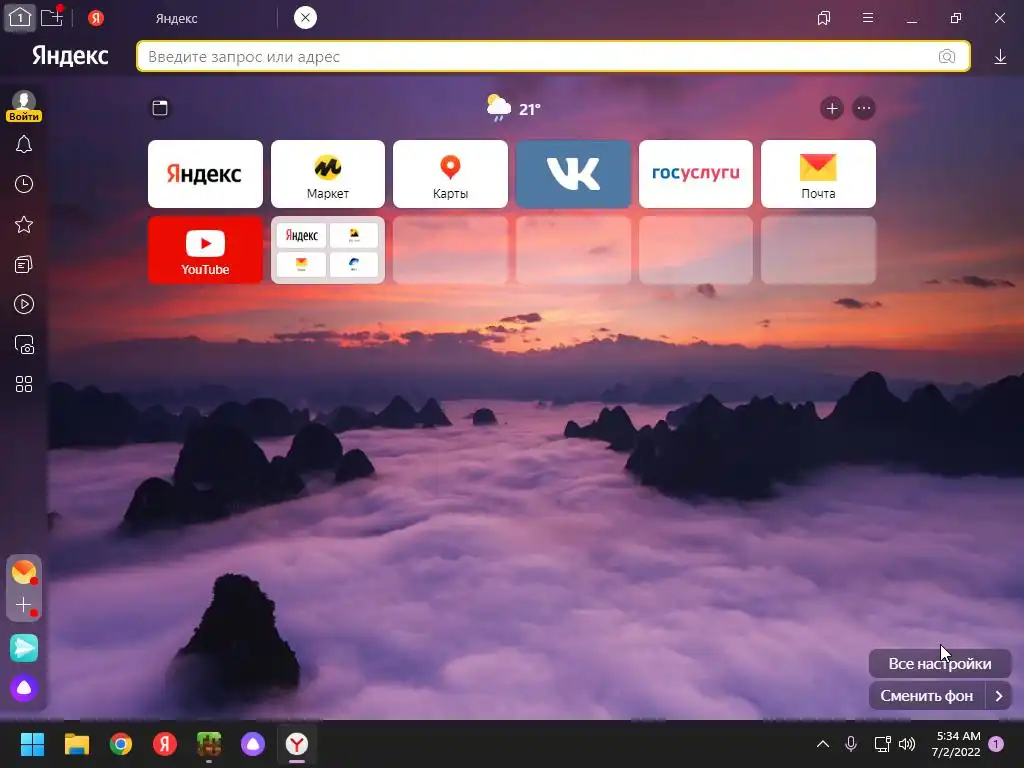Open the Яндекс tile
This screenshot has width=1024, height=768.
(205, 174)
